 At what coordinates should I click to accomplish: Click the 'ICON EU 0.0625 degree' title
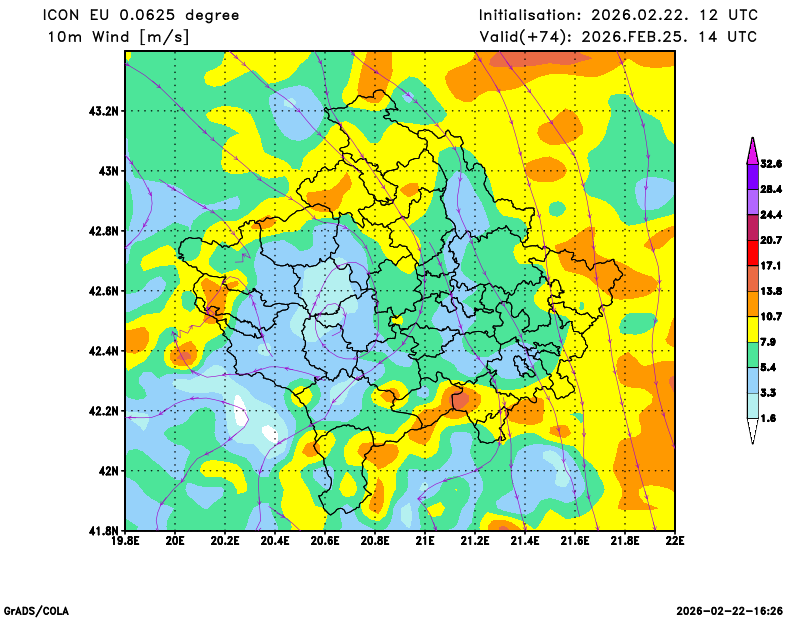click(x=144, y=15)
